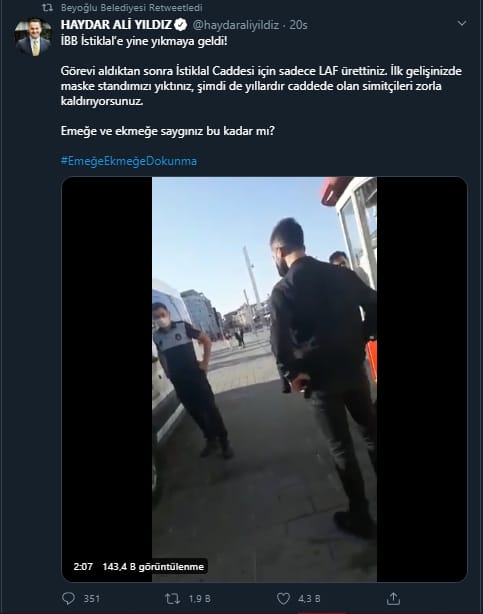483x614 pixels.
Task: Like the tweet with heart icon
Action: click(283, 598)
